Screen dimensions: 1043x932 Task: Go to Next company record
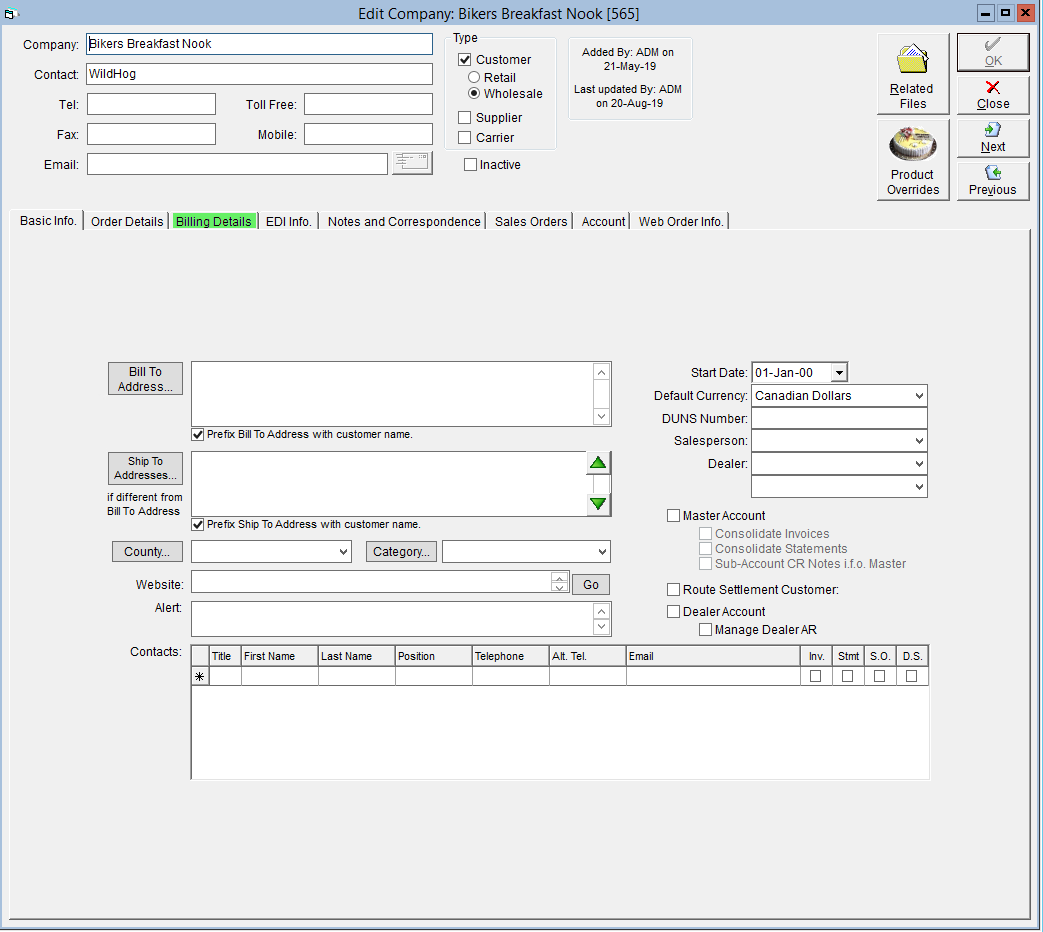[992, 138]
